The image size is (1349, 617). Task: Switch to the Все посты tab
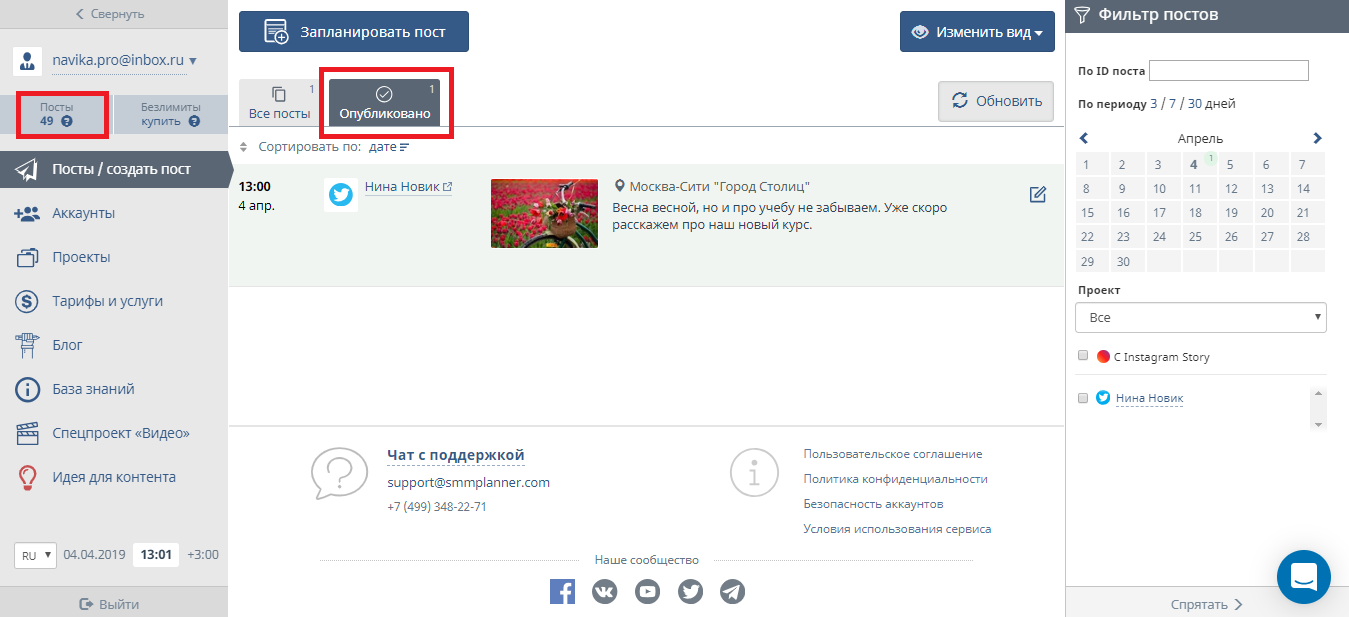278,104
